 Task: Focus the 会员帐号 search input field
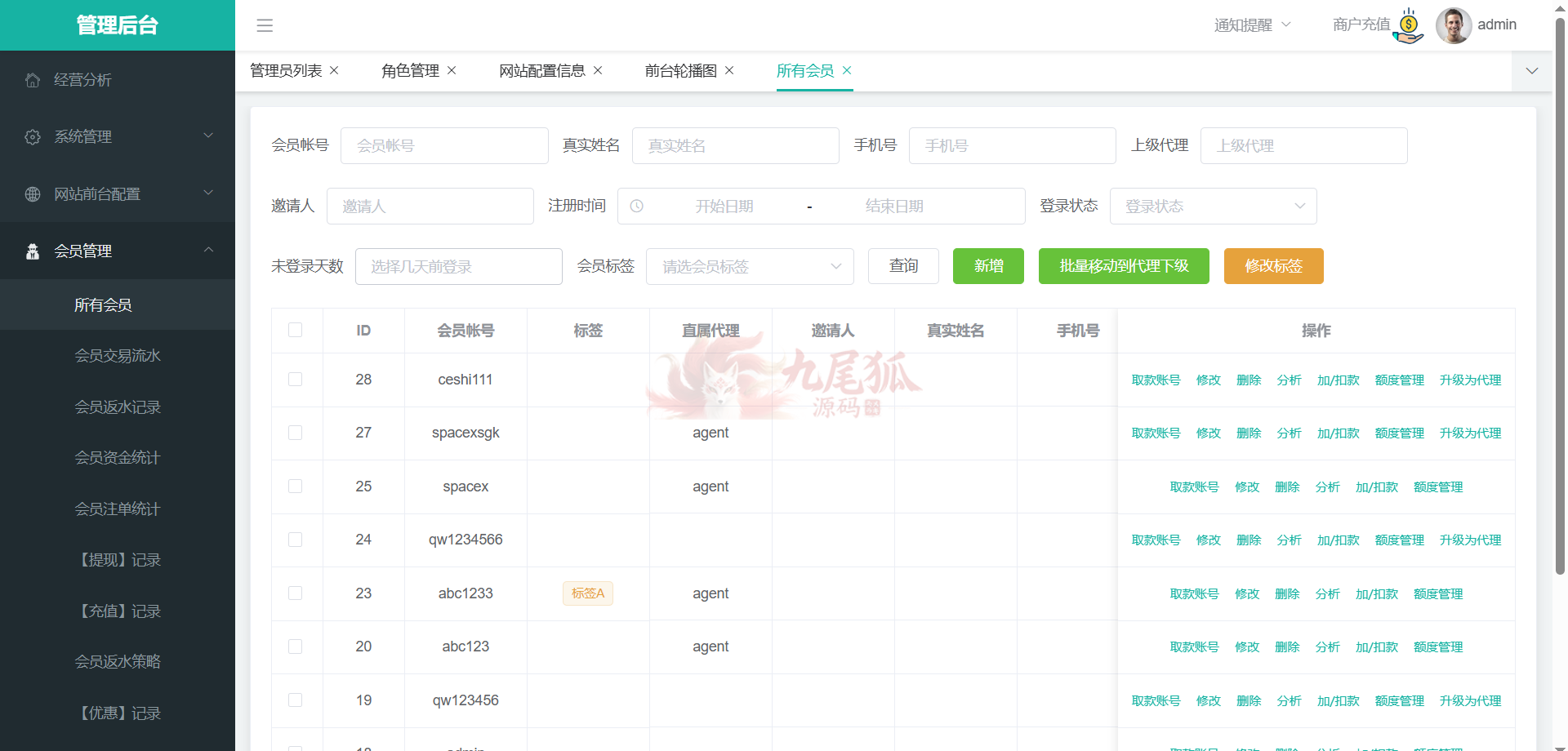point(444,146)
